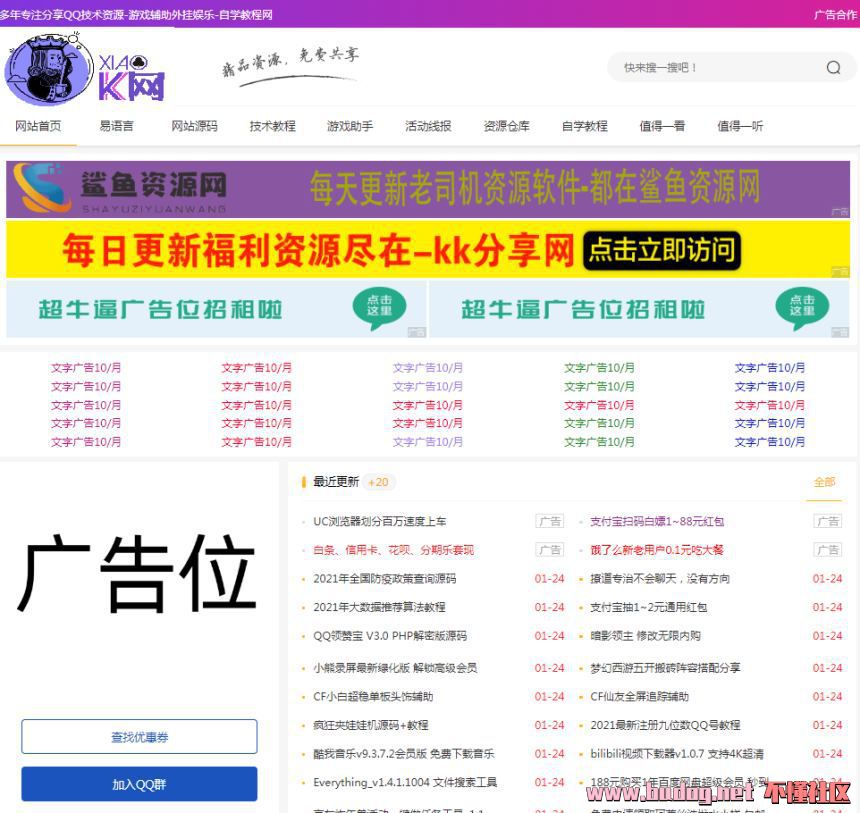Open the 2021年大数据推荐算法教程 post
This screenshot has width=860, height=813.
click(379, 607)
